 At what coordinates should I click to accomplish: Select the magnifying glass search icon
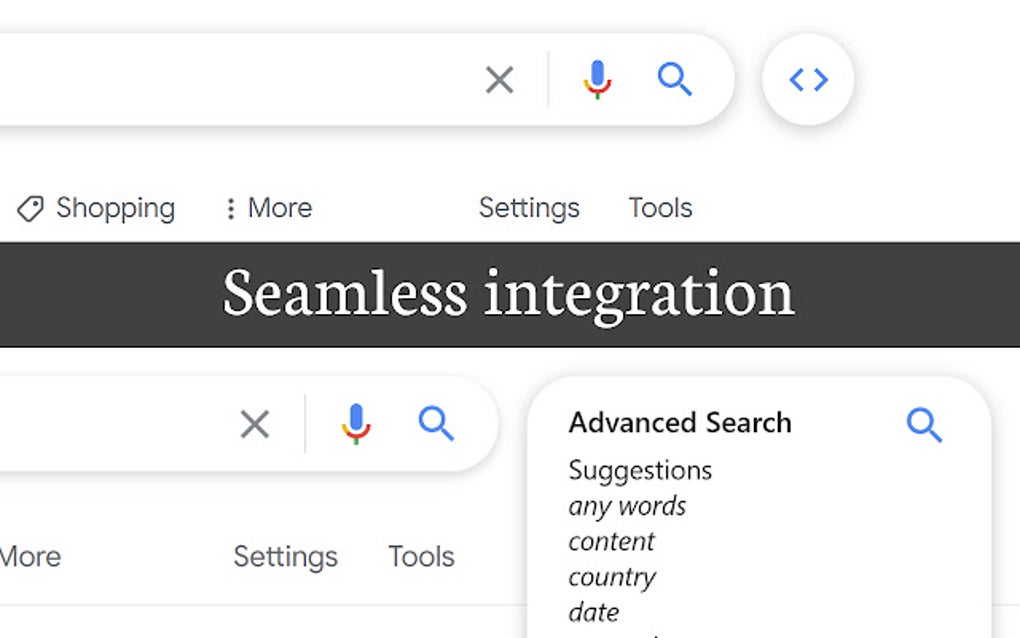[675, 80]
